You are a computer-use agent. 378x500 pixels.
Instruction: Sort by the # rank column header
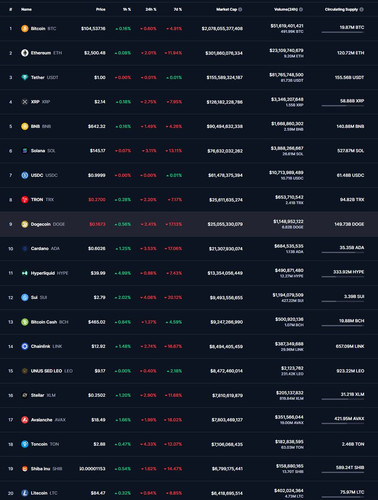click(x=11, y=9)
